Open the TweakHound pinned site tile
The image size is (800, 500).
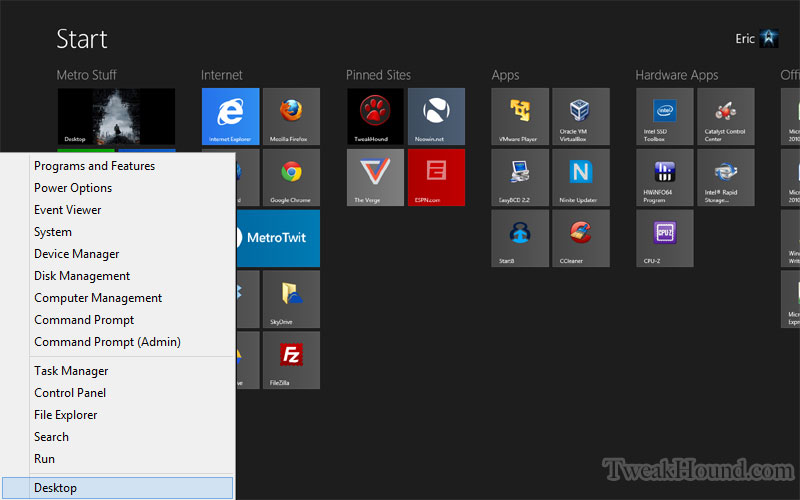pos(376,116)
